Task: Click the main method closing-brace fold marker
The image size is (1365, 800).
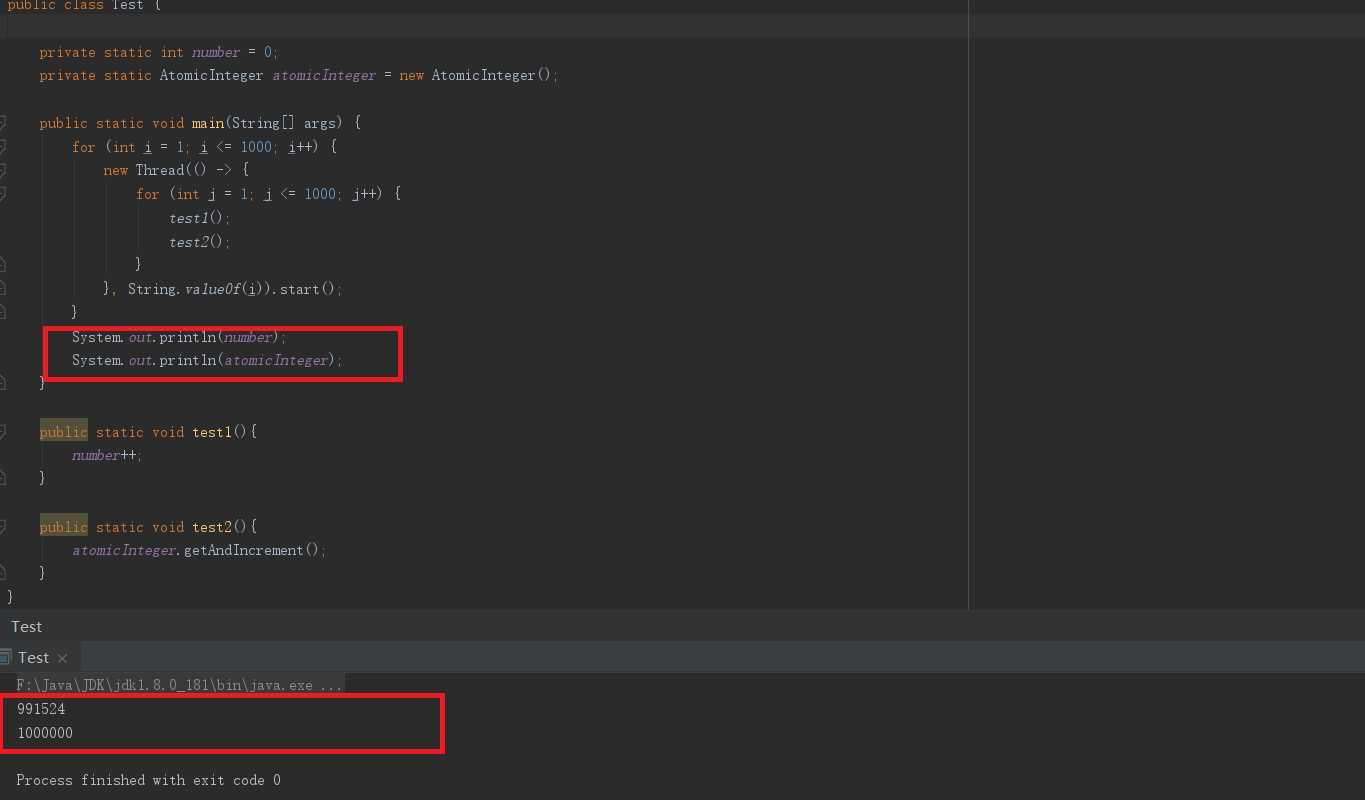Action: click(2, 383)
